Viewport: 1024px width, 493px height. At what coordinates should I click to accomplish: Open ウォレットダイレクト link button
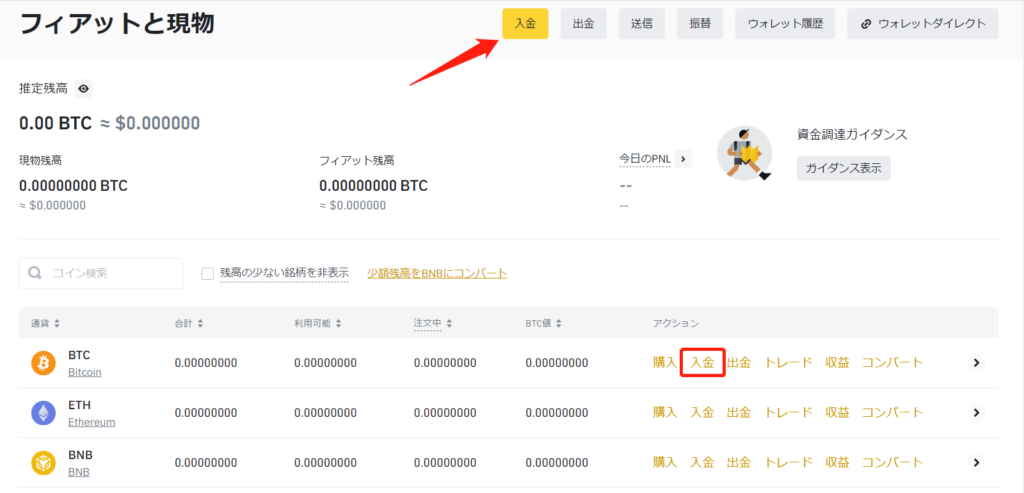coord(923,24)
